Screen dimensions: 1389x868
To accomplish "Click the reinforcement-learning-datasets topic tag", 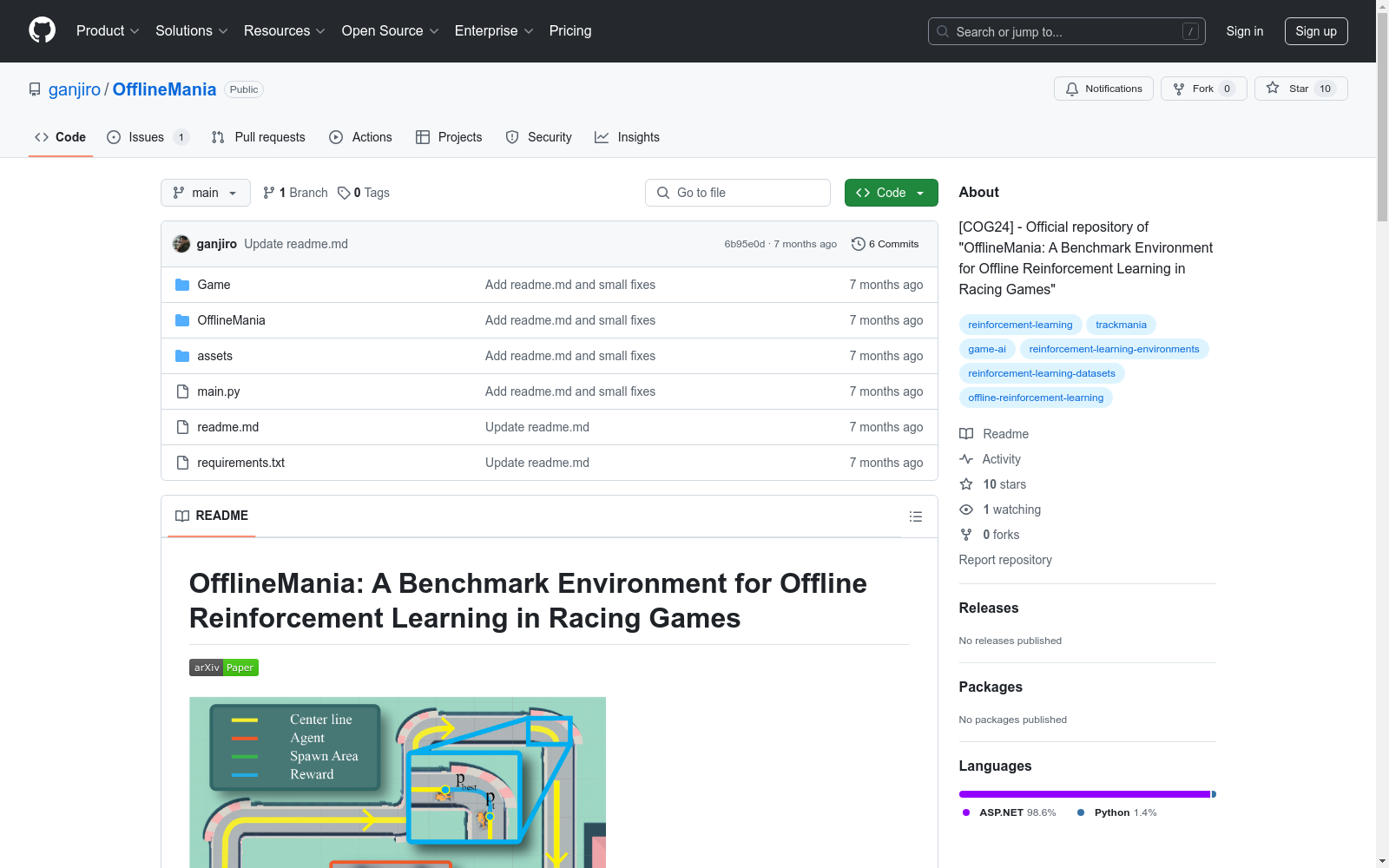I will (x=1042, y=373).
